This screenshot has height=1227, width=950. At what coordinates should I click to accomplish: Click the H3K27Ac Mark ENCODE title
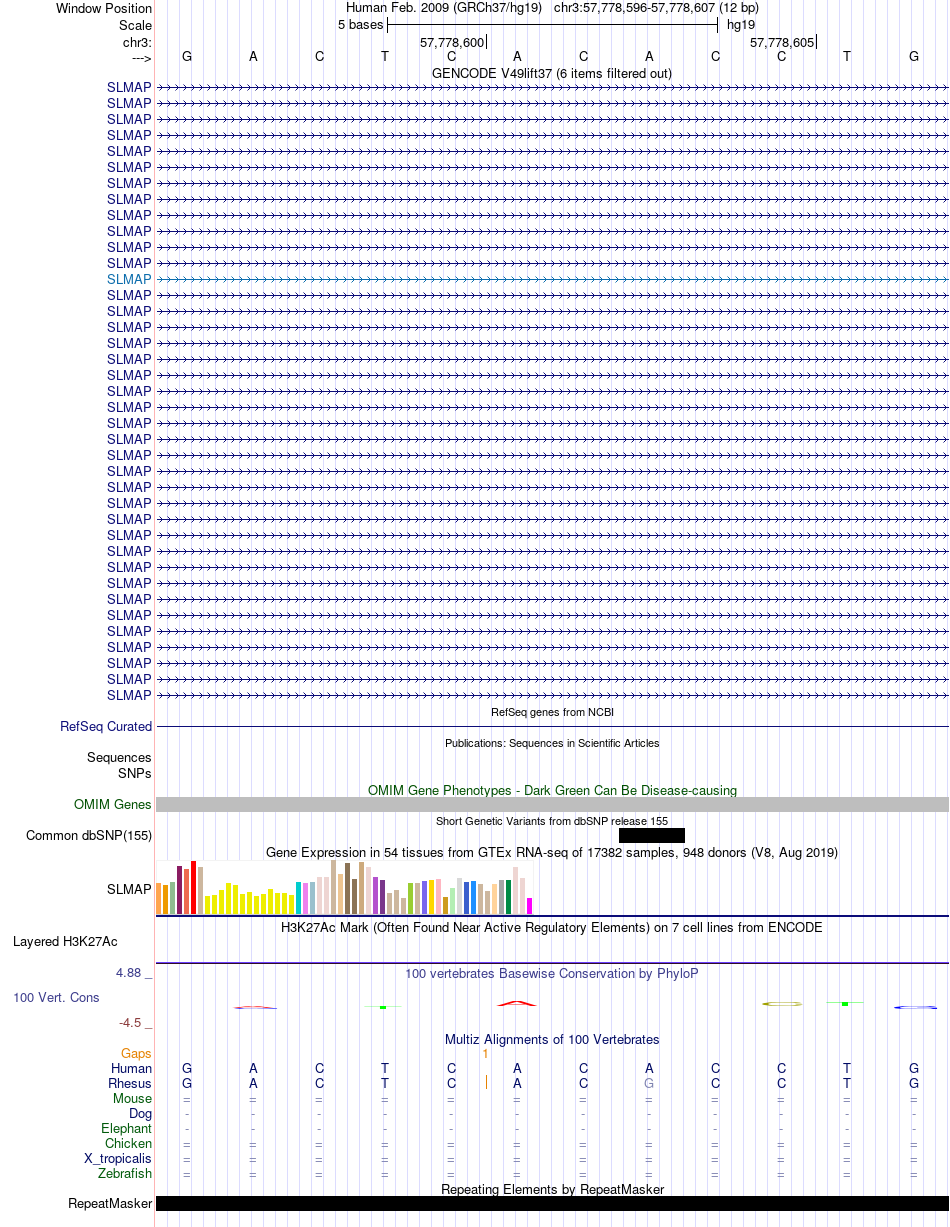coord(552,927)
